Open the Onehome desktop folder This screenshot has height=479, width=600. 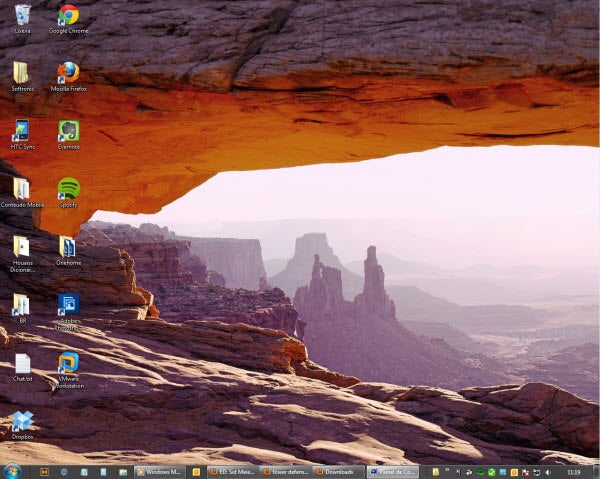(68, 246)
